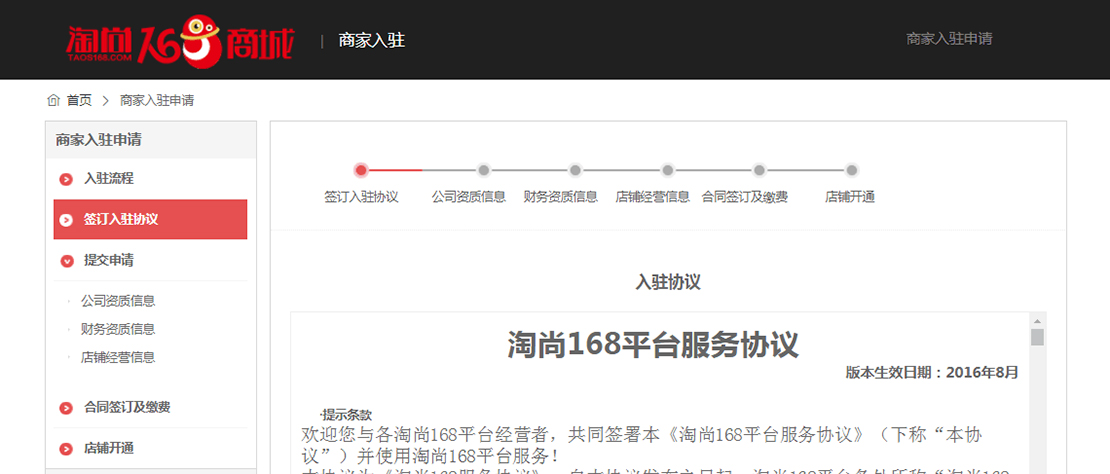Viewport: 1110px width, 474px height.
Task: Open 财务资质信息 sidebar sub-item
Action: [x=118, y=329]
